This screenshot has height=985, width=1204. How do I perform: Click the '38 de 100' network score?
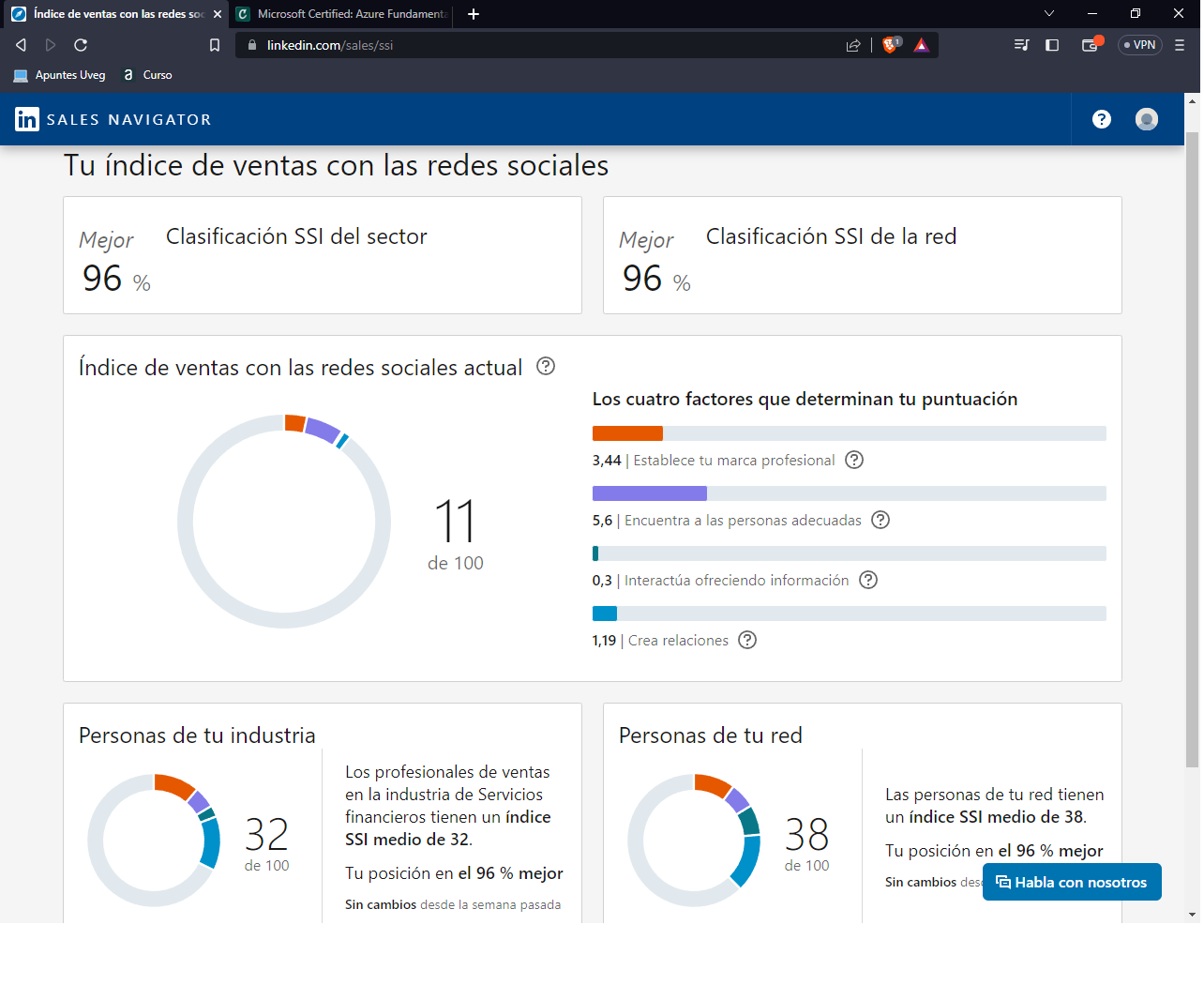click(806, 843)
